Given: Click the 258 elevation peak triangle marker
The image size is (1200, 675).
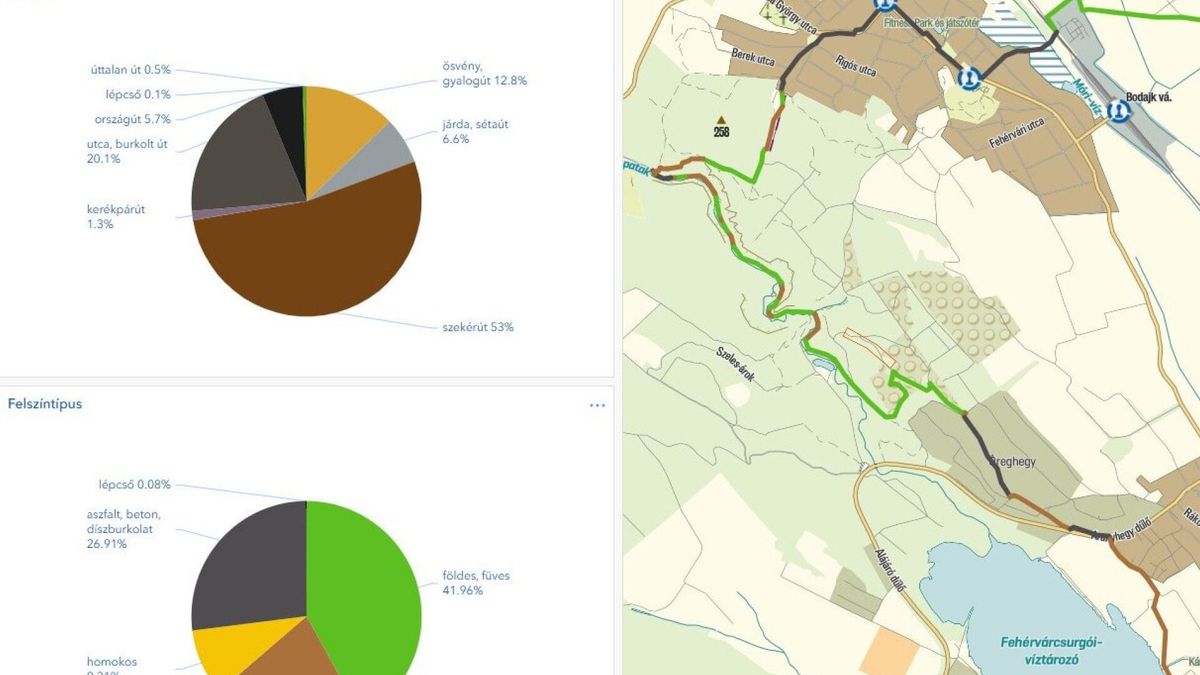Looking at the screenshot, I should [x=720, y=120].
